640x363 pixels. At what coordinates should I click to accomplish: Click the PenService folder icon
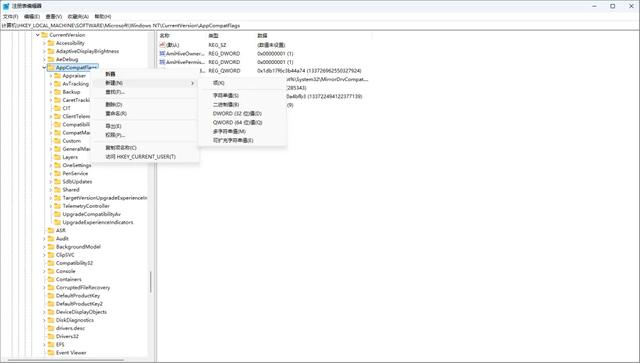(58, 174)
